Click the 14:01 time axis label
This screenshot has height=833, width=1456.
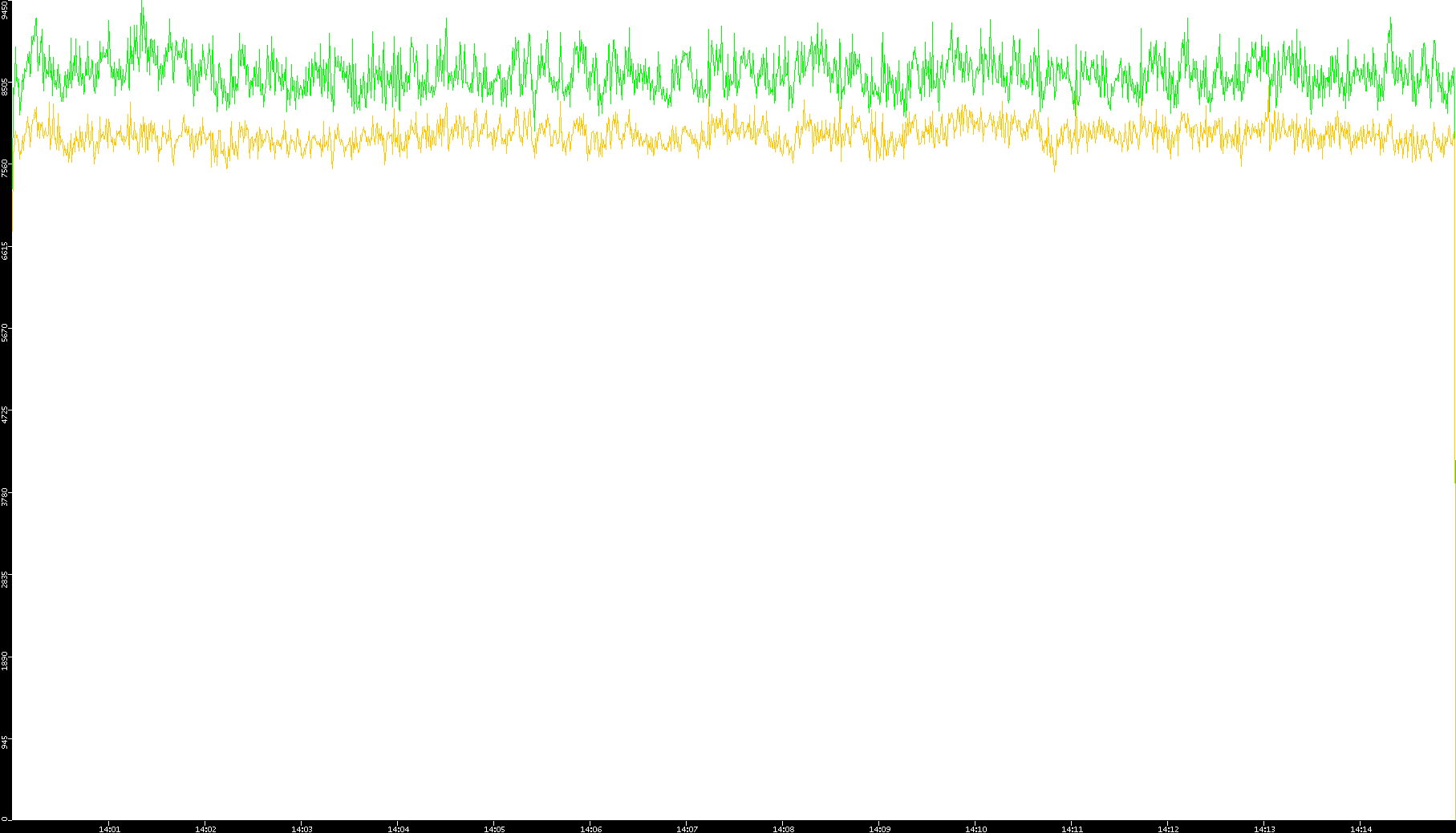pos(109,828)
